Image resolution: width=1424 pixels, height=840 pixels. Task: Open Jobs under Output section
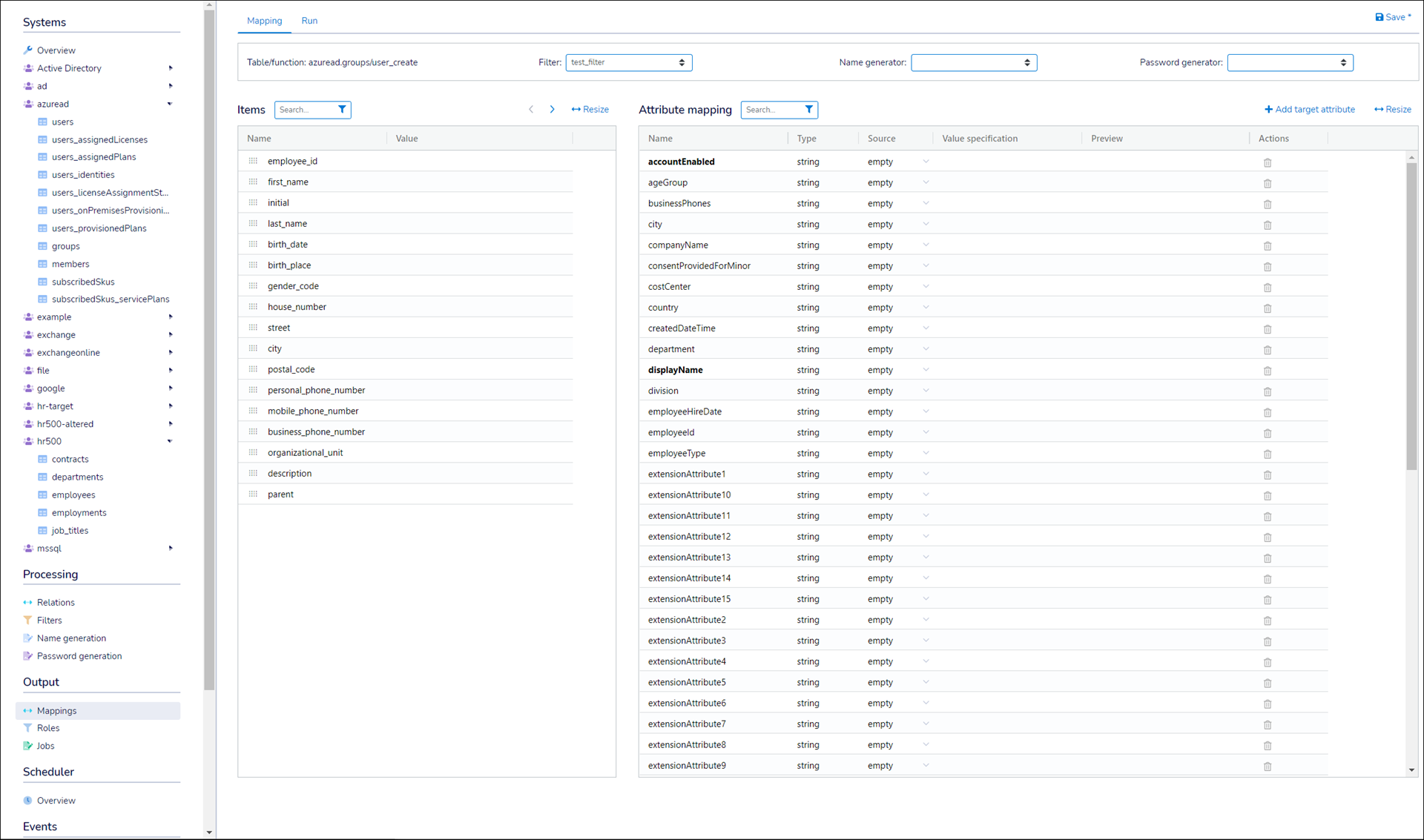[x=45, y=746]
